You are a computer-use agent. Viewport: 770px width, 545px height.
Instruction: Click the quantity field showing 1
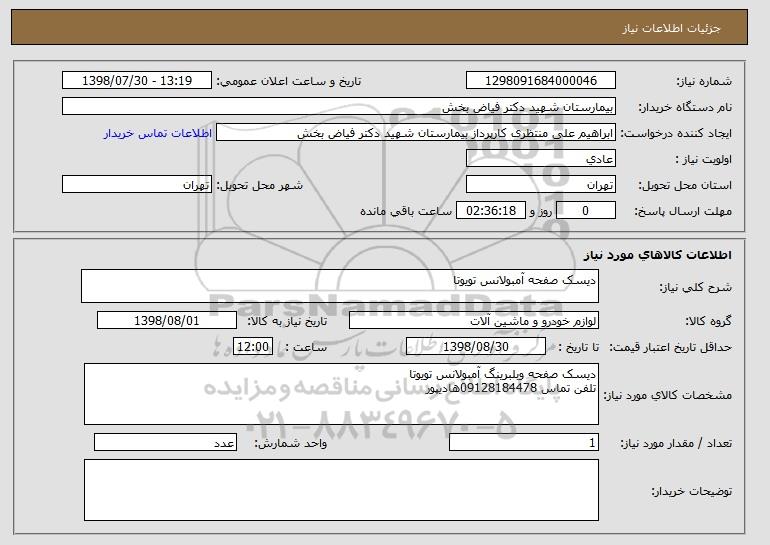click(524, 442)
